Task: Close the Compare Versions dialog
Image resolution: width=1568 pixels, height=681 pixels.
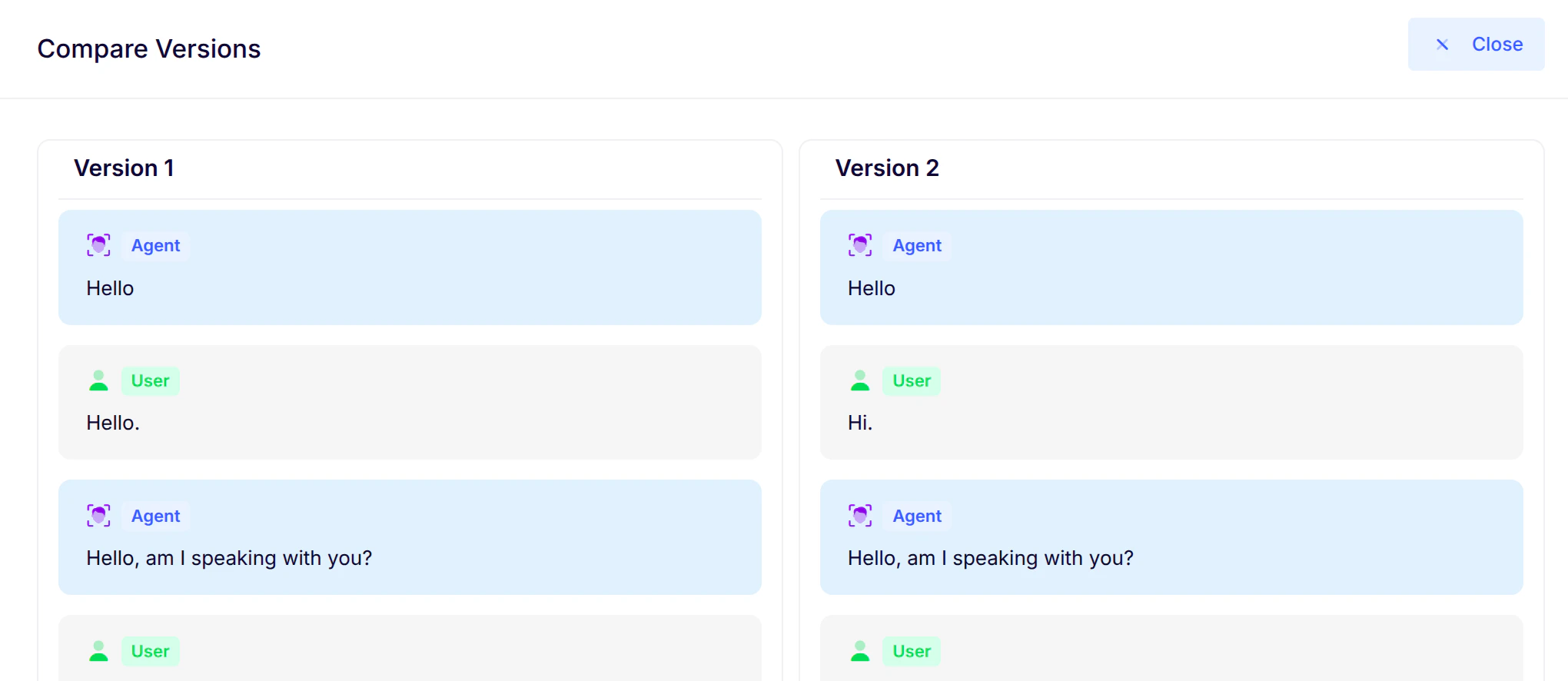Action: point(1476,45)
